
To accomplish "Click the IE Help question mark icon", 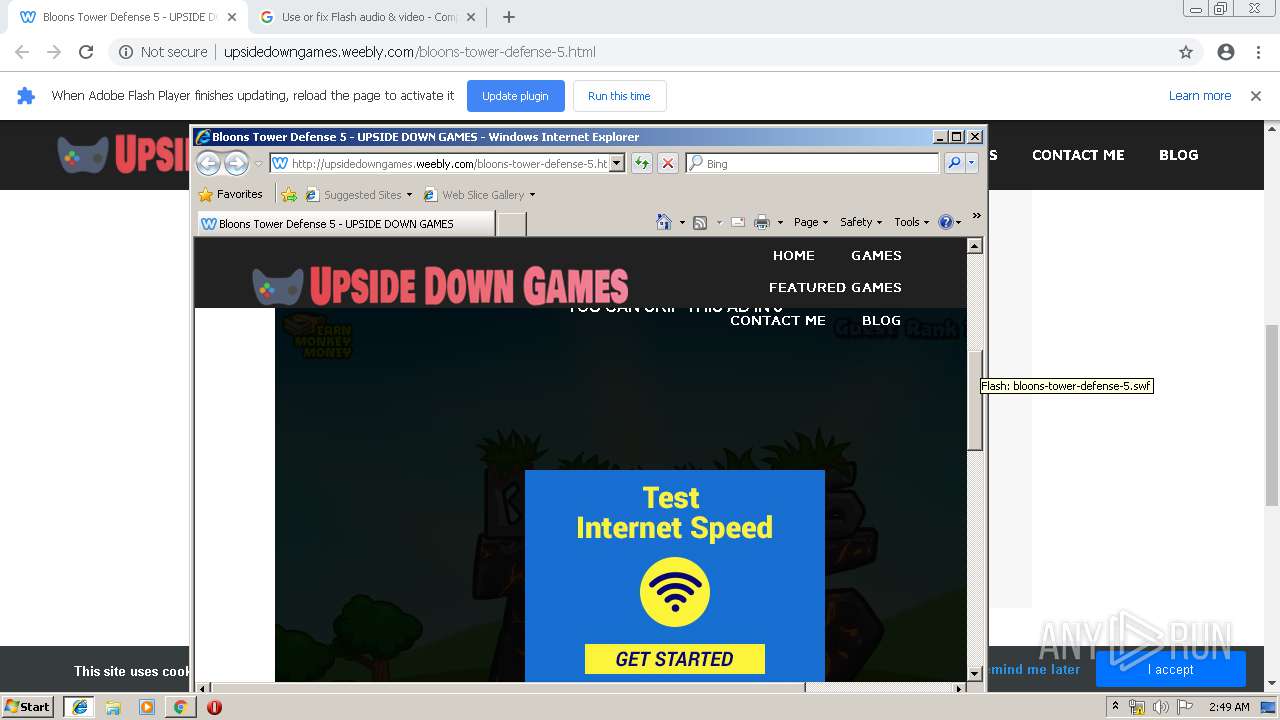I will [x=946, y=222].
